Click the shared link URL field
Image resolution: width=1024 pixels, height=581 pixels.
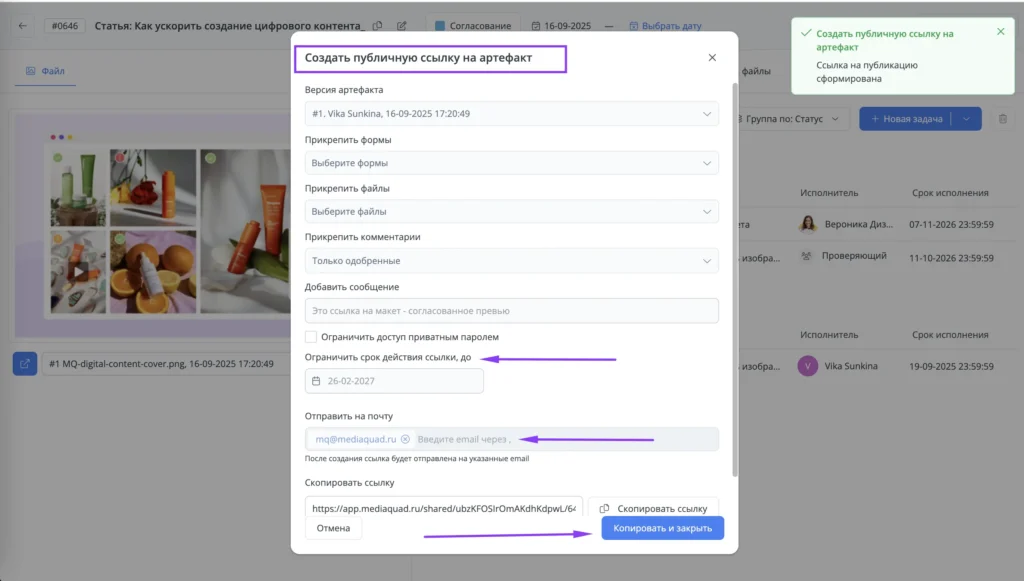click(443, 508)
